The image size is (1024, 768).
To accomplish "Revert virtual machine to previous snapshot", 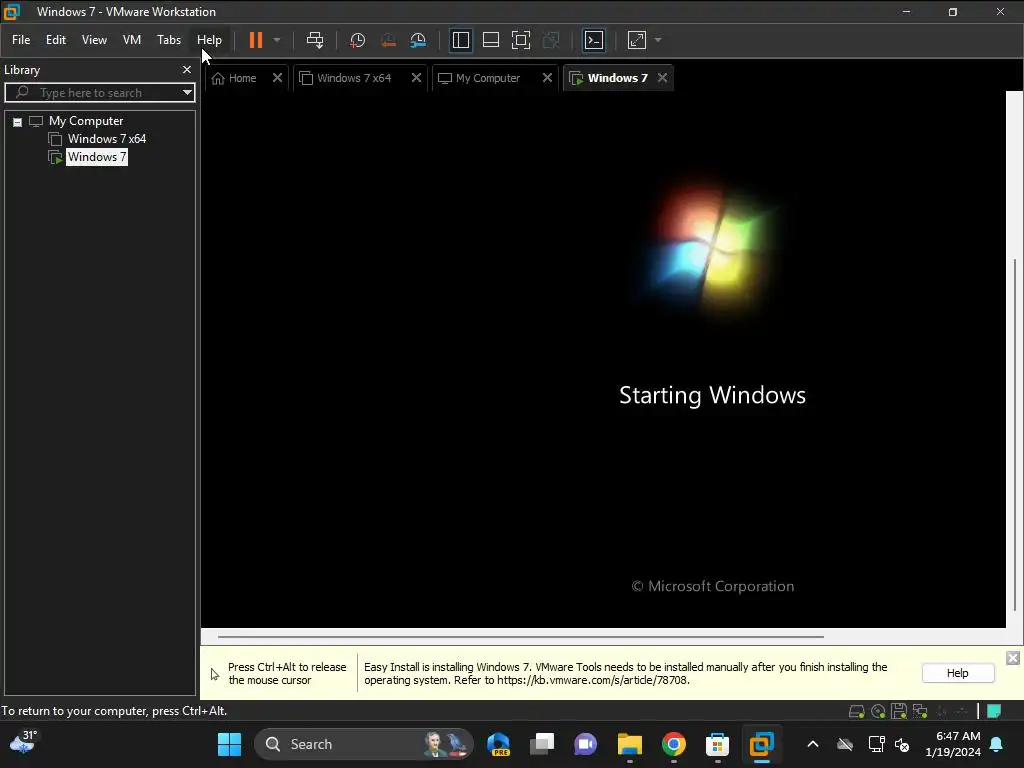I will coord(388,40).
